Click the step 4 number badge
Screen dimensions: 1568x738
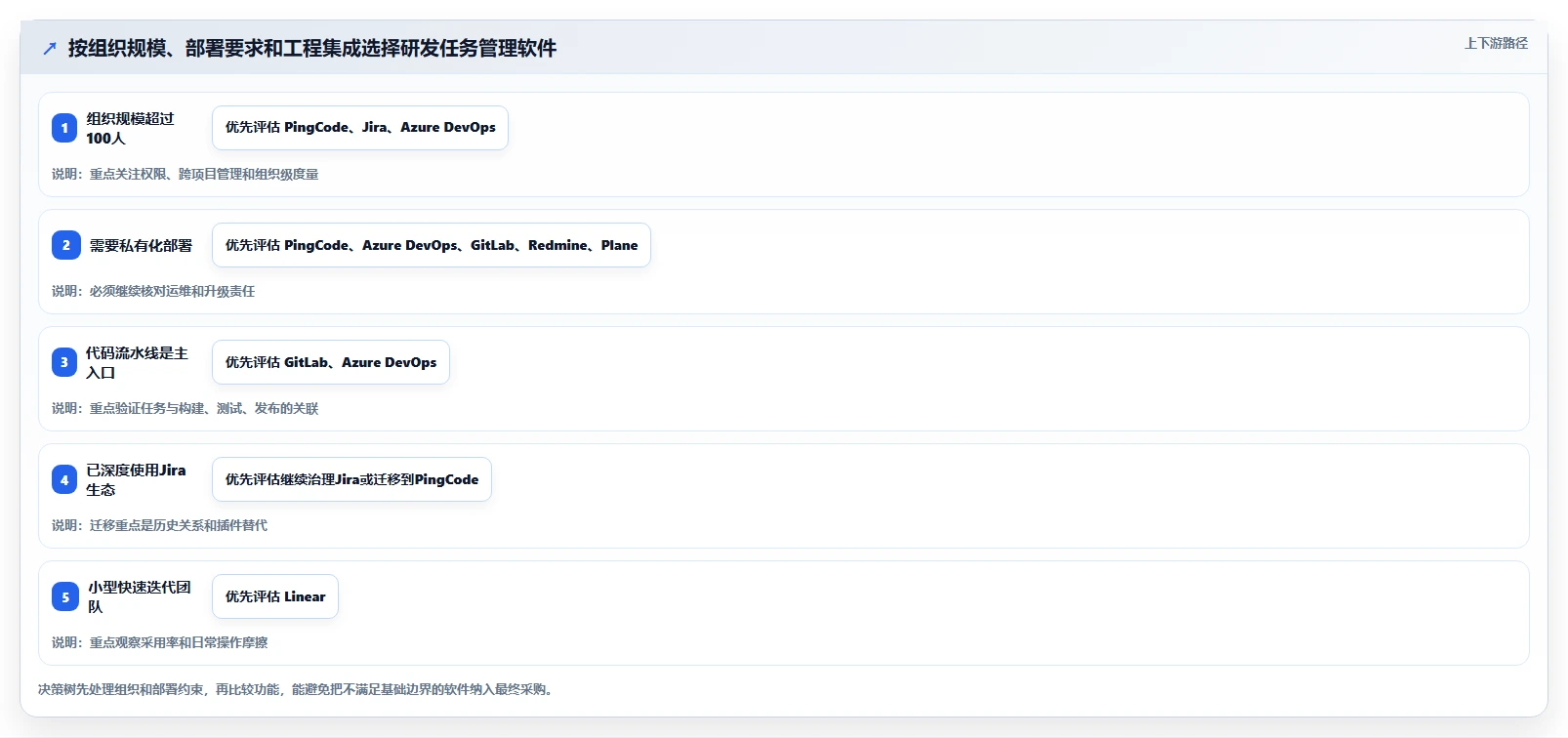tap(64, 479)
